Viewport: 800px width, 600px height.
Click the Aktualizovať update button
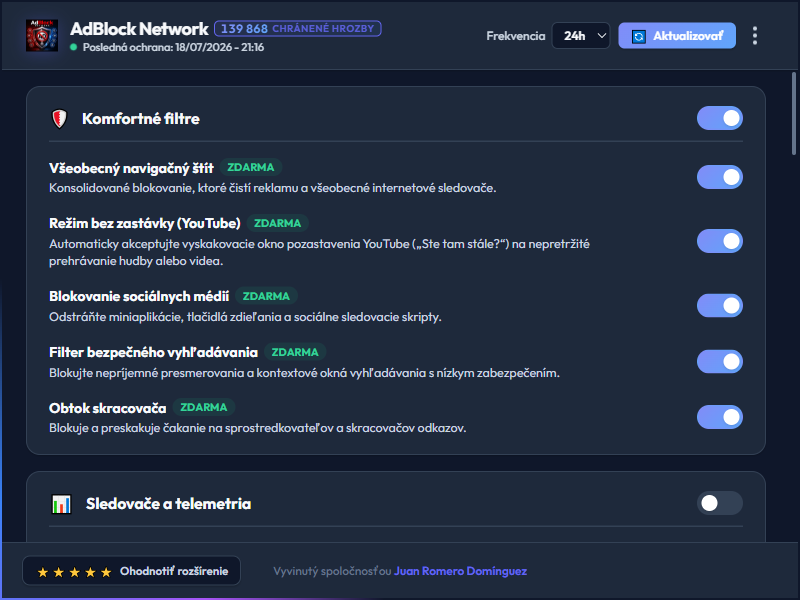[677, 36]
